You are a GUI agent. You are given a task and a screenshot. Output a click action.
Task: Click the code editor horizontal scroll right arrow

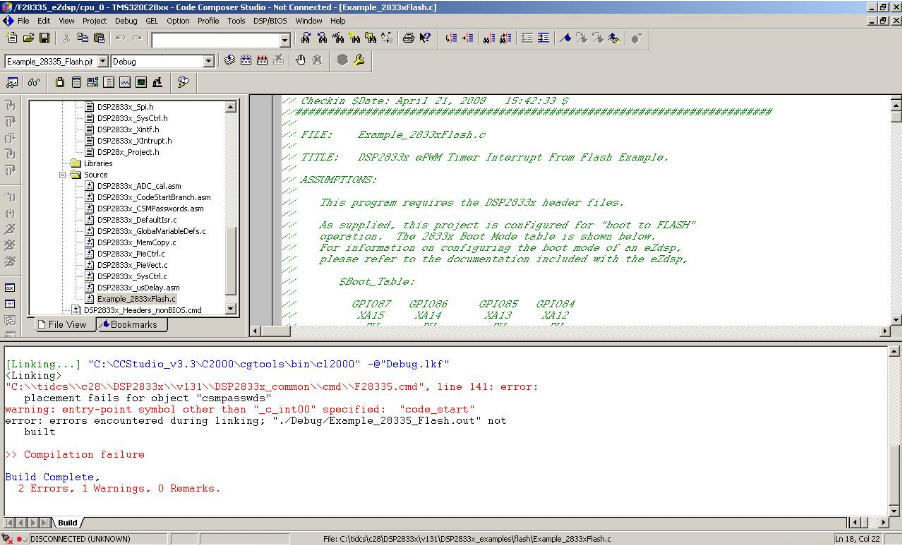click(885, 331)
